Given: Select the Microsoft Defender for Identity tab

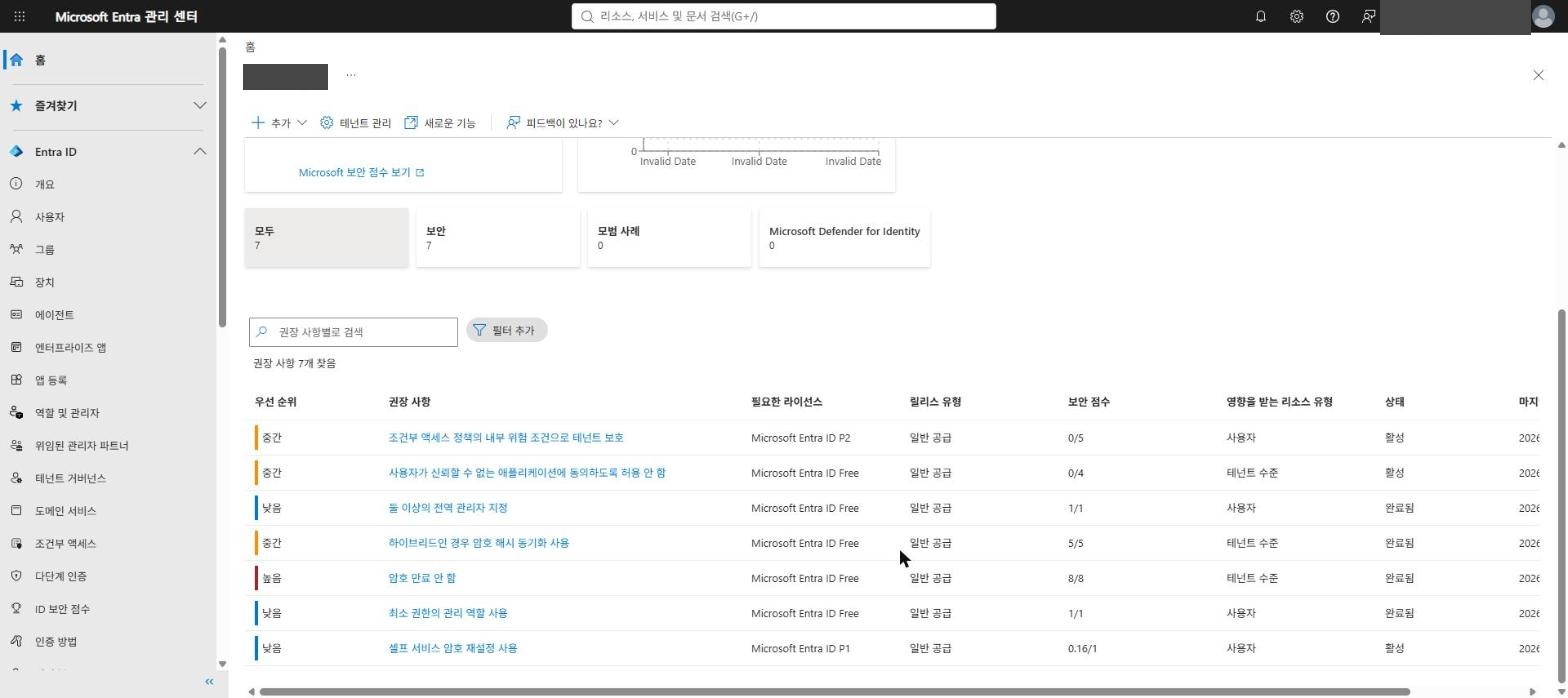Looking at the screenshot, I should click(x=845, y=238).
